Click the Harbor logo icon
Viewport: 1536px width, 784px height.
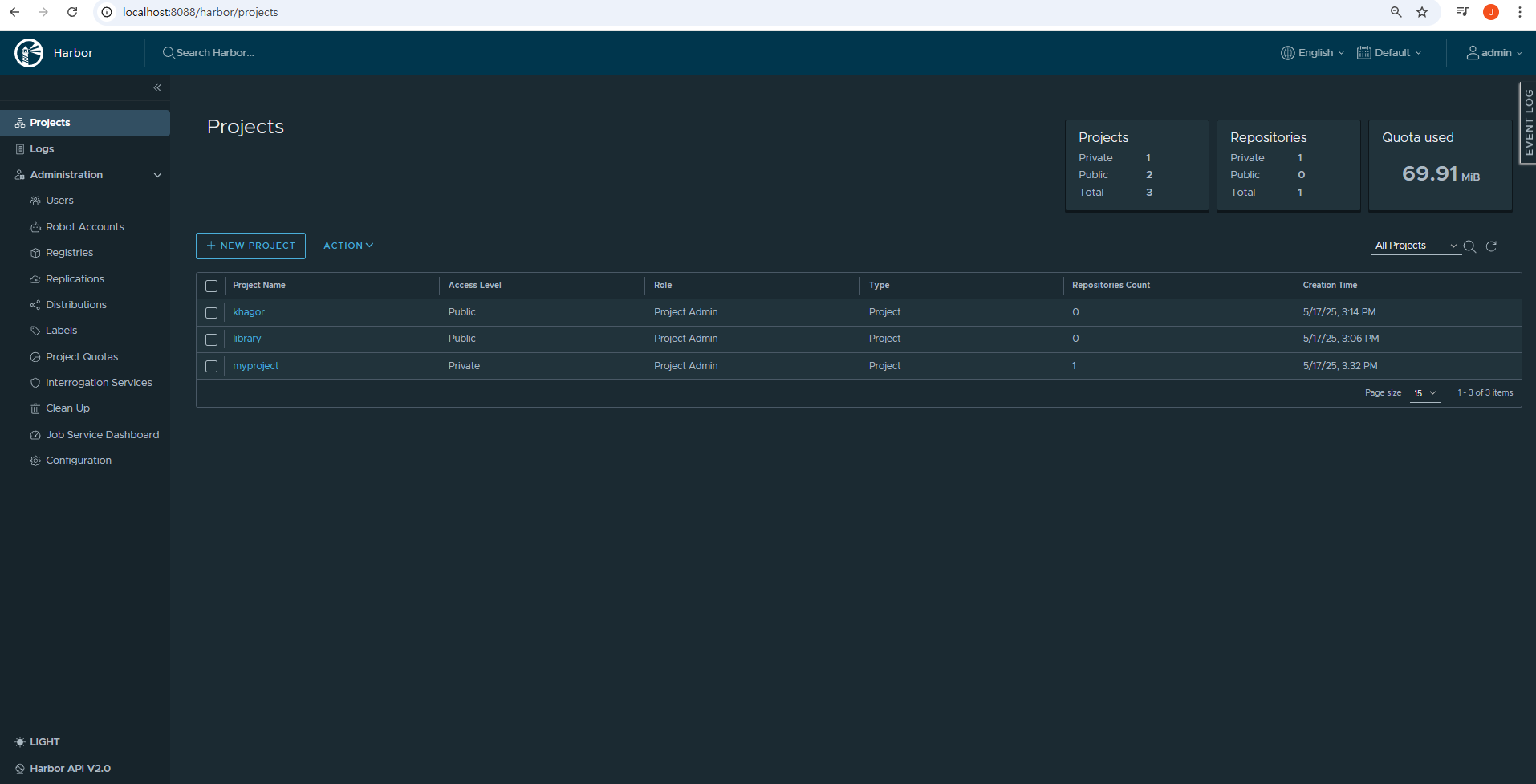click(29, 53)
